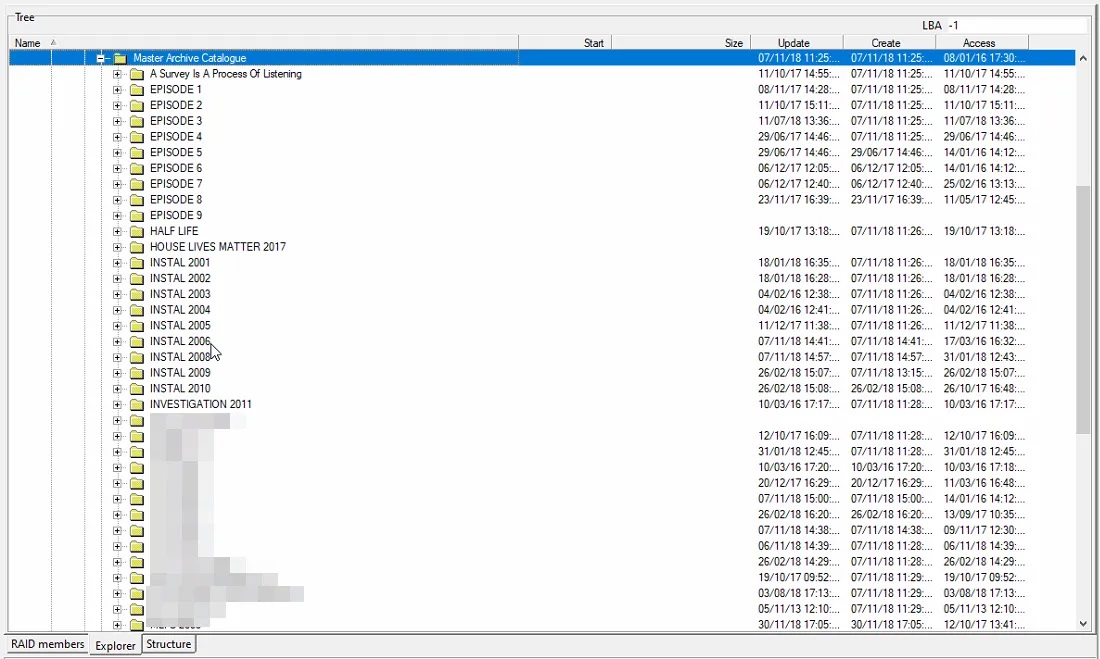Click the Master Archive Catalogue folder icon

click(120, 58)
